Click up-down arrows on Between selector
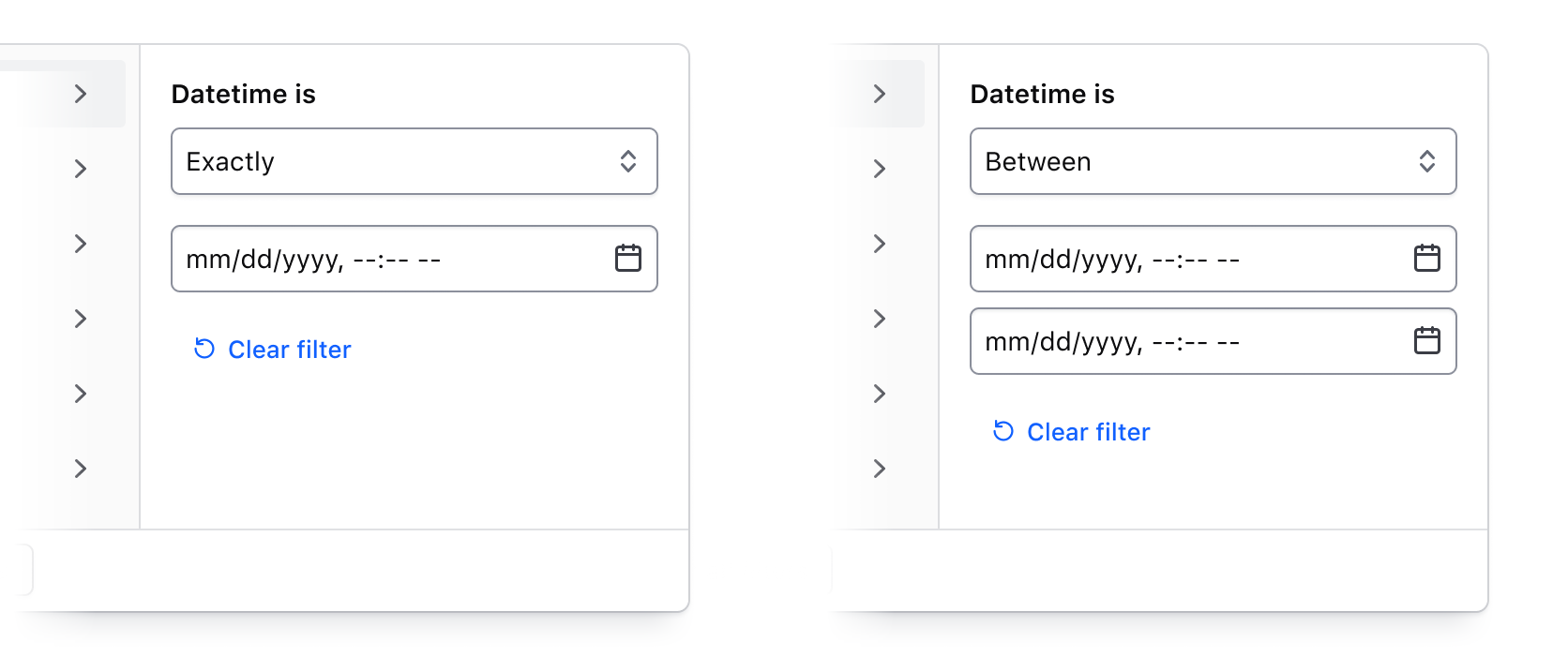Image resolution: width=1568 pixels, height=656 pixels. pos(1426,161)
